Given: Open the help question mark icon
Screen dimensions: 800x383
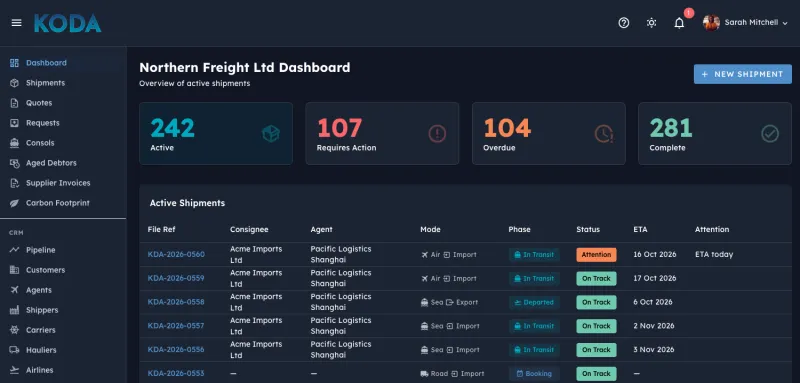Looking at the screenshot, I should click(x=623, y=23).
